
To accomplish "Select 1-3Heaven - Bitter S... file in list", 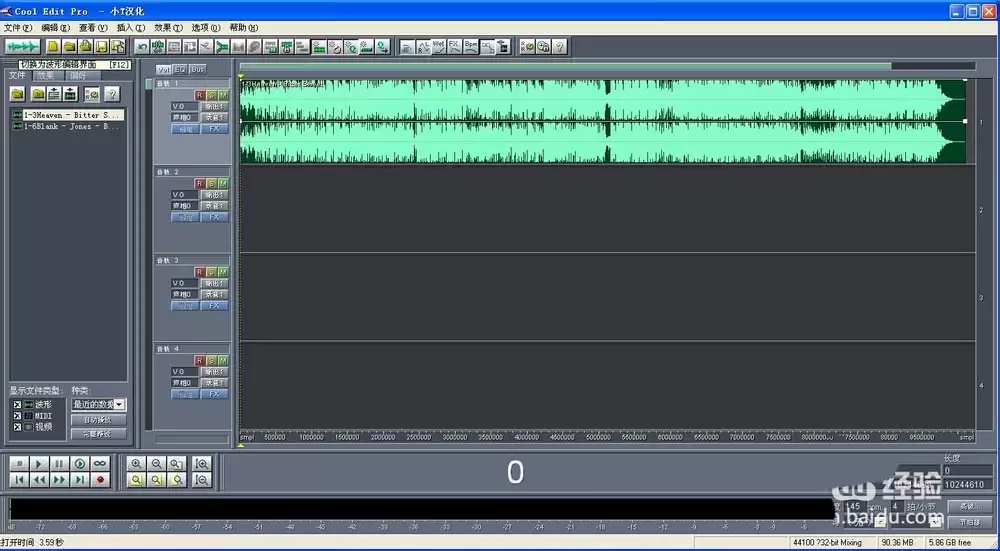I will tap(69, 115).
